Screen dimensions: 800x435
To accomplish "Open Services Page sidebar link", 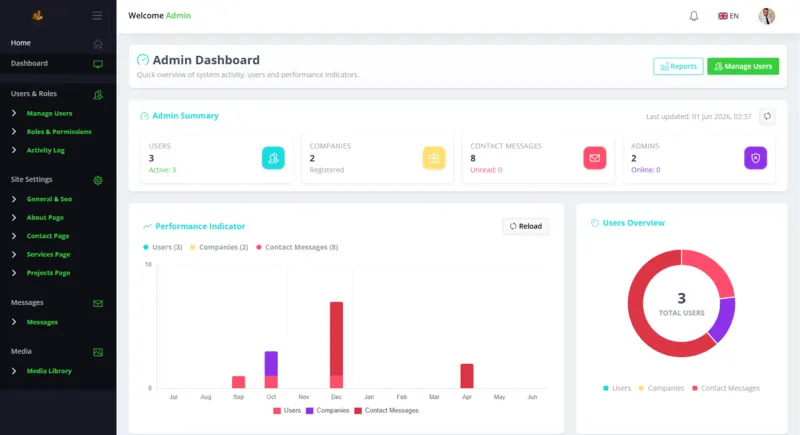I will tap(48, 254).
